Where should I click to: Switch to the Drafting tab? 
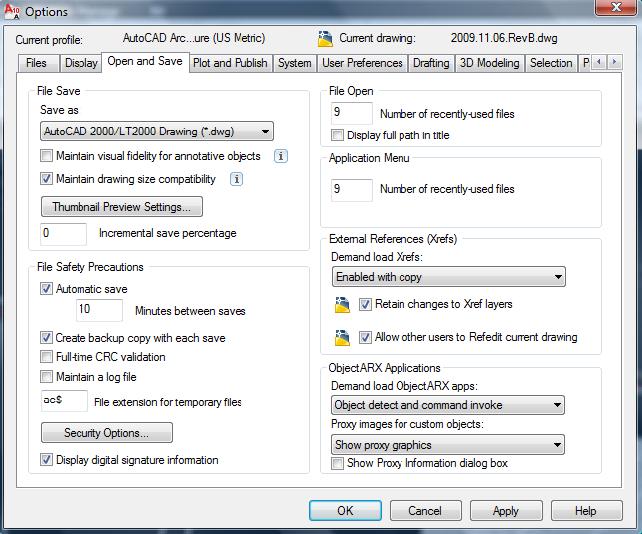[x=431, y=63]
